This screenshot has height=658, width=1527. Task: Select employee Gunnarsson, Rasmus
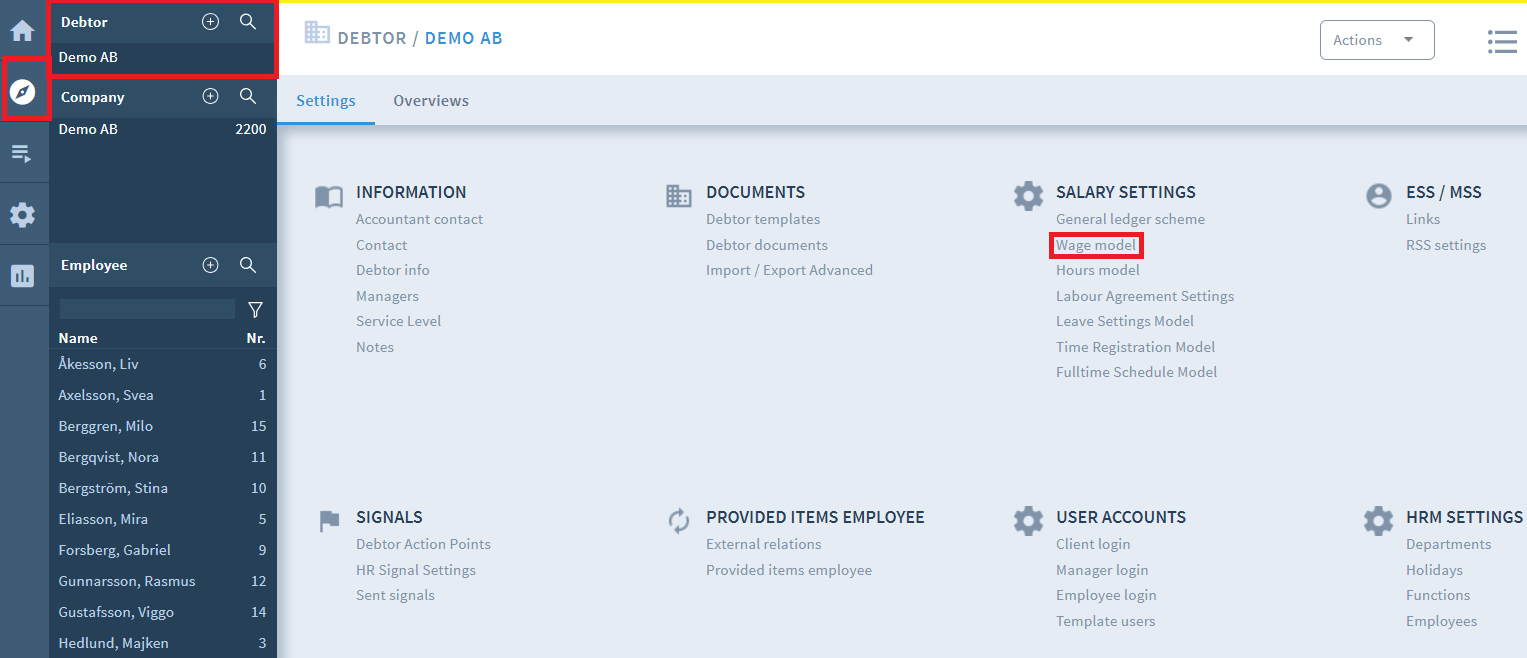click(163, 581)
